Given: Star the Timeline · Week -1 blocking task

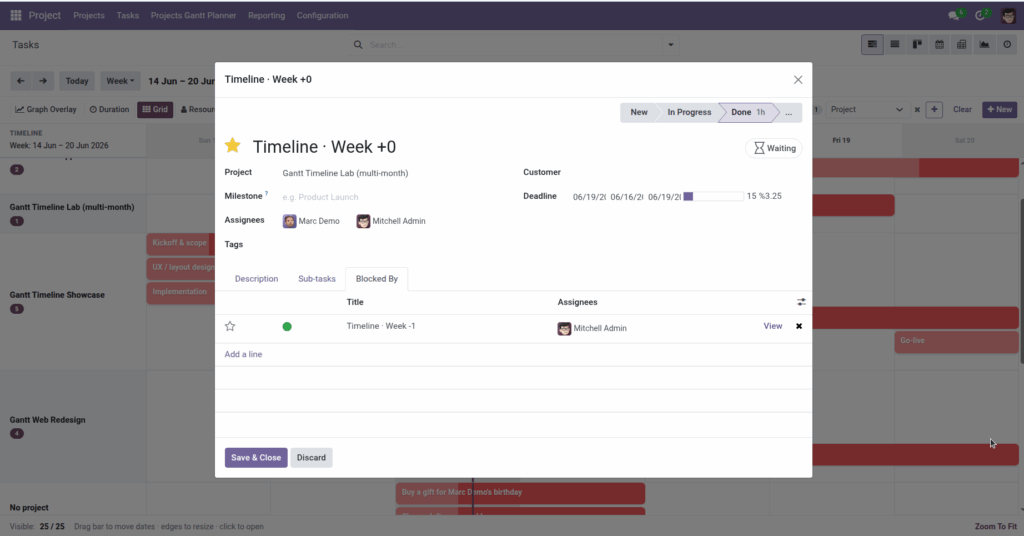Looking at the screenshot, I should 230,326.
